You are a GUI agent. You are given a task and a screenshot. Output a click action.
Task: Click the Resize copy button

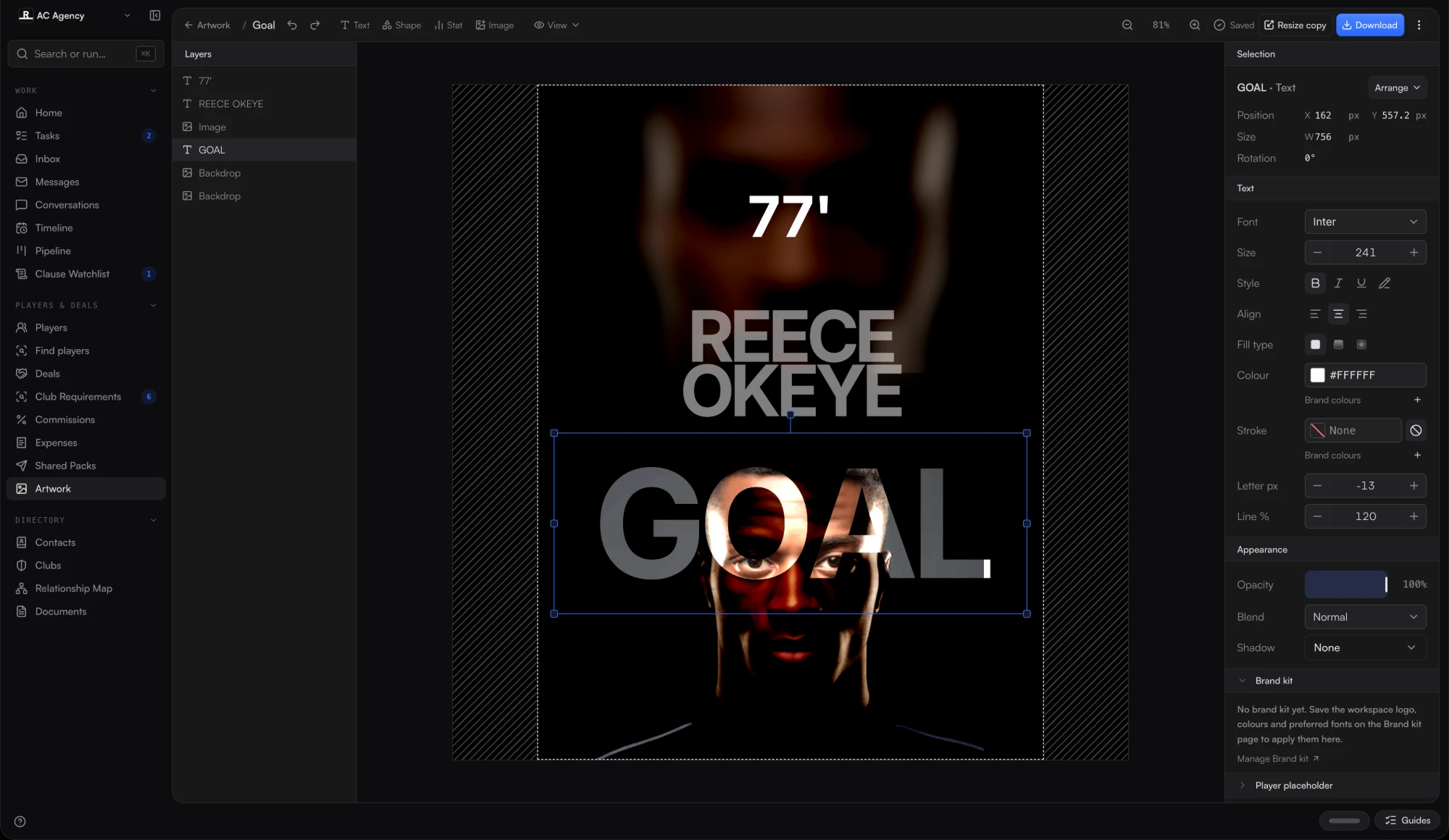tap(1295, 25)
